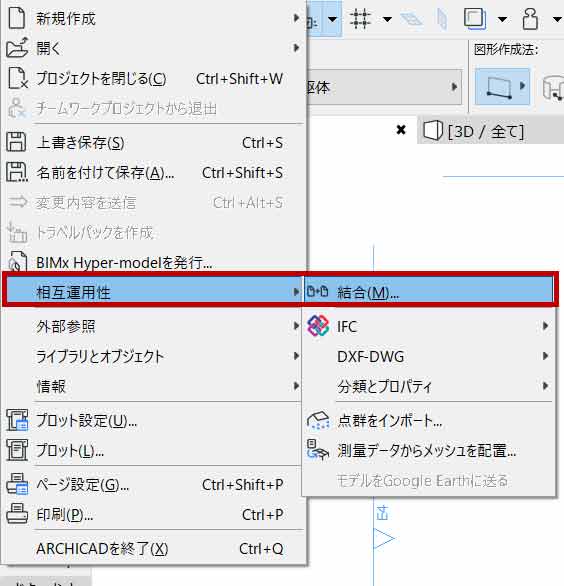564x586 pixels.
Task: Expand the arrow next to 開く
Action: click(296, 47)
